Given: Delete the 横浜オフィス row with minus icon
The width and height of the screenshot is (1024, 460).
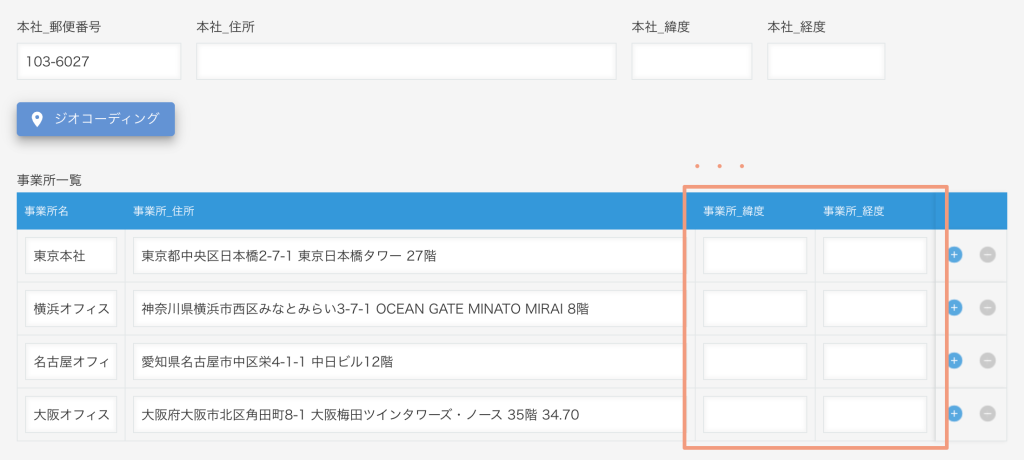Looking at the screenshot, I should click(987, 308).
